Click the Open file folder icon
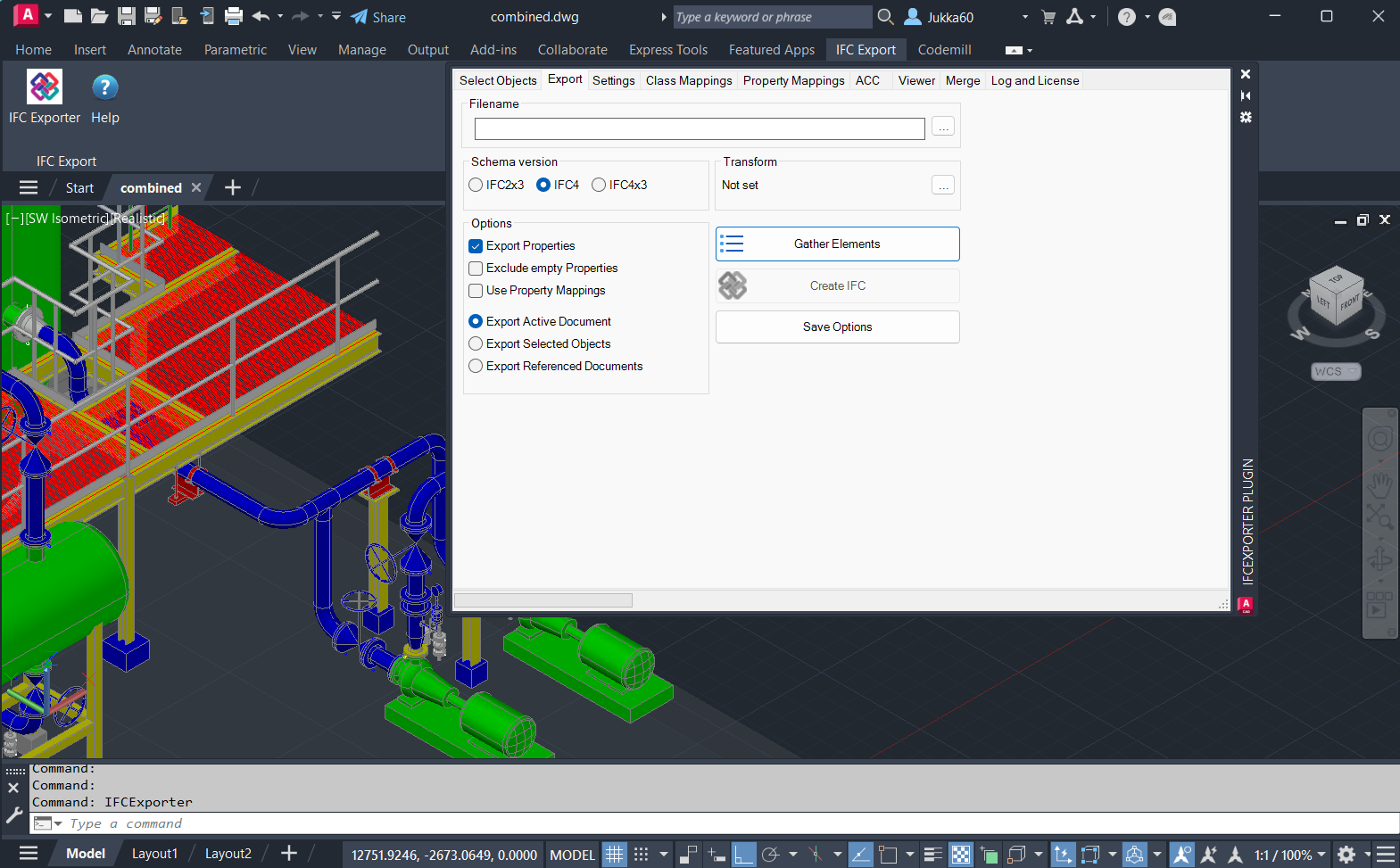Screen dimensions: 1400x868 100,16
